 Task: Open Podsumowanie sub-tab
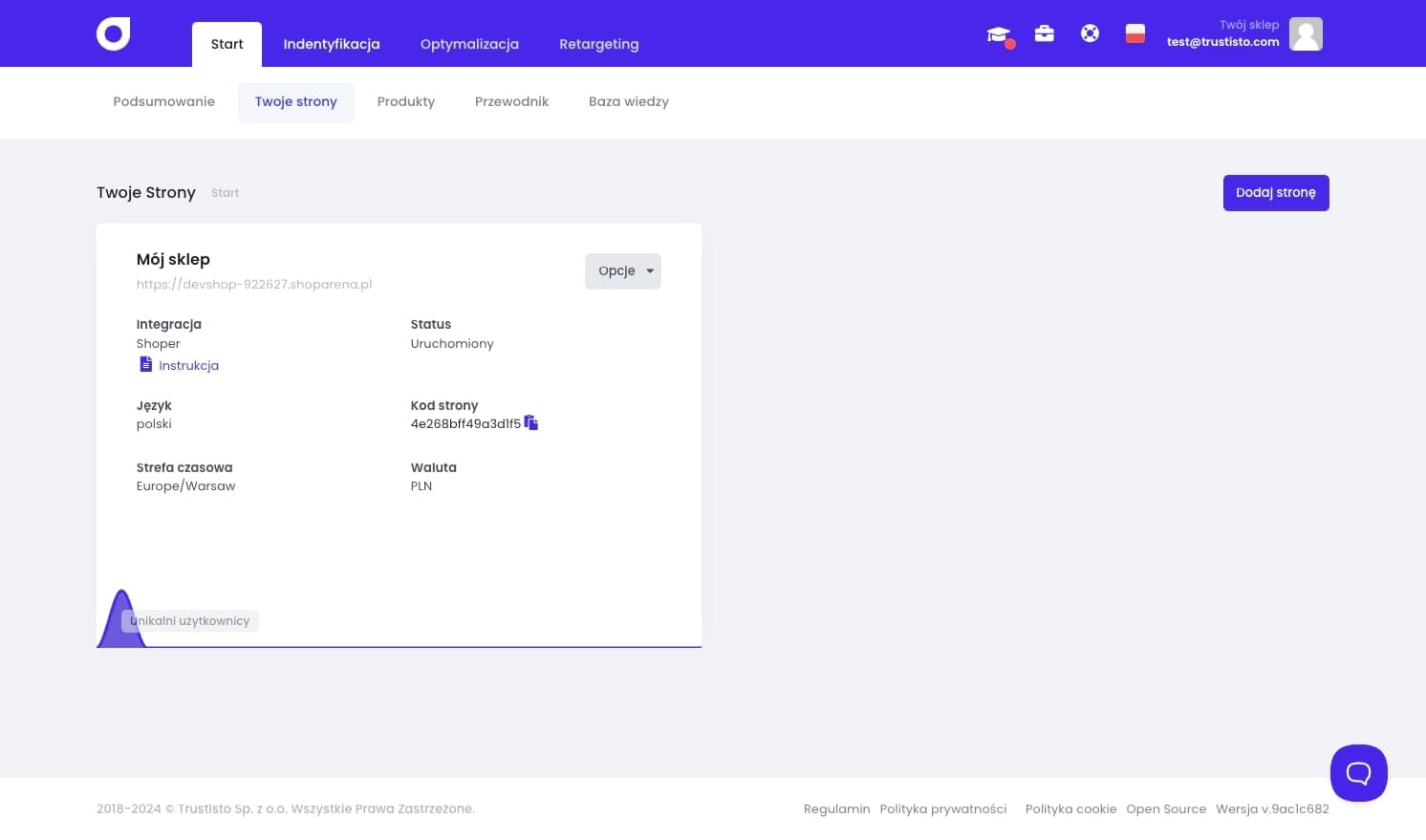(164, 102)
